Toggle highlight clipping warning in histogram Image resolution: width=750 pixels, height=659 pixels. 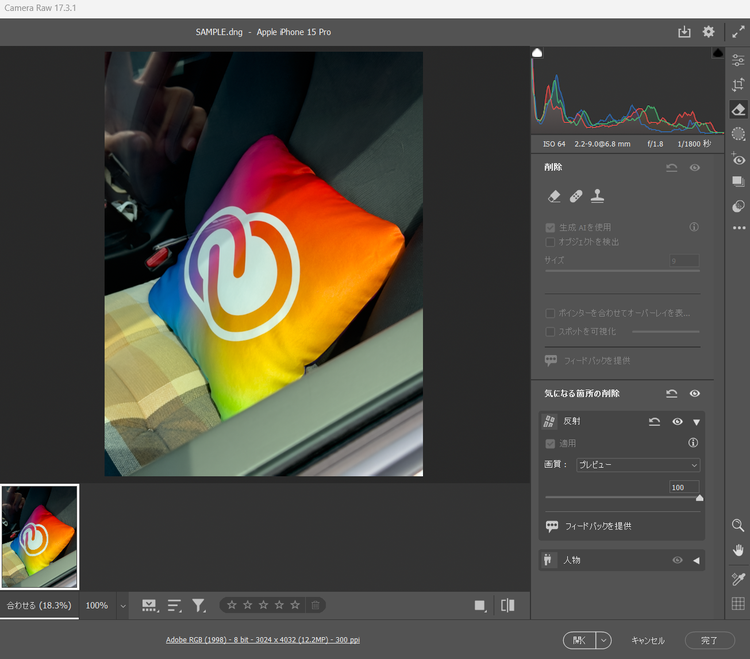(717, 53)
